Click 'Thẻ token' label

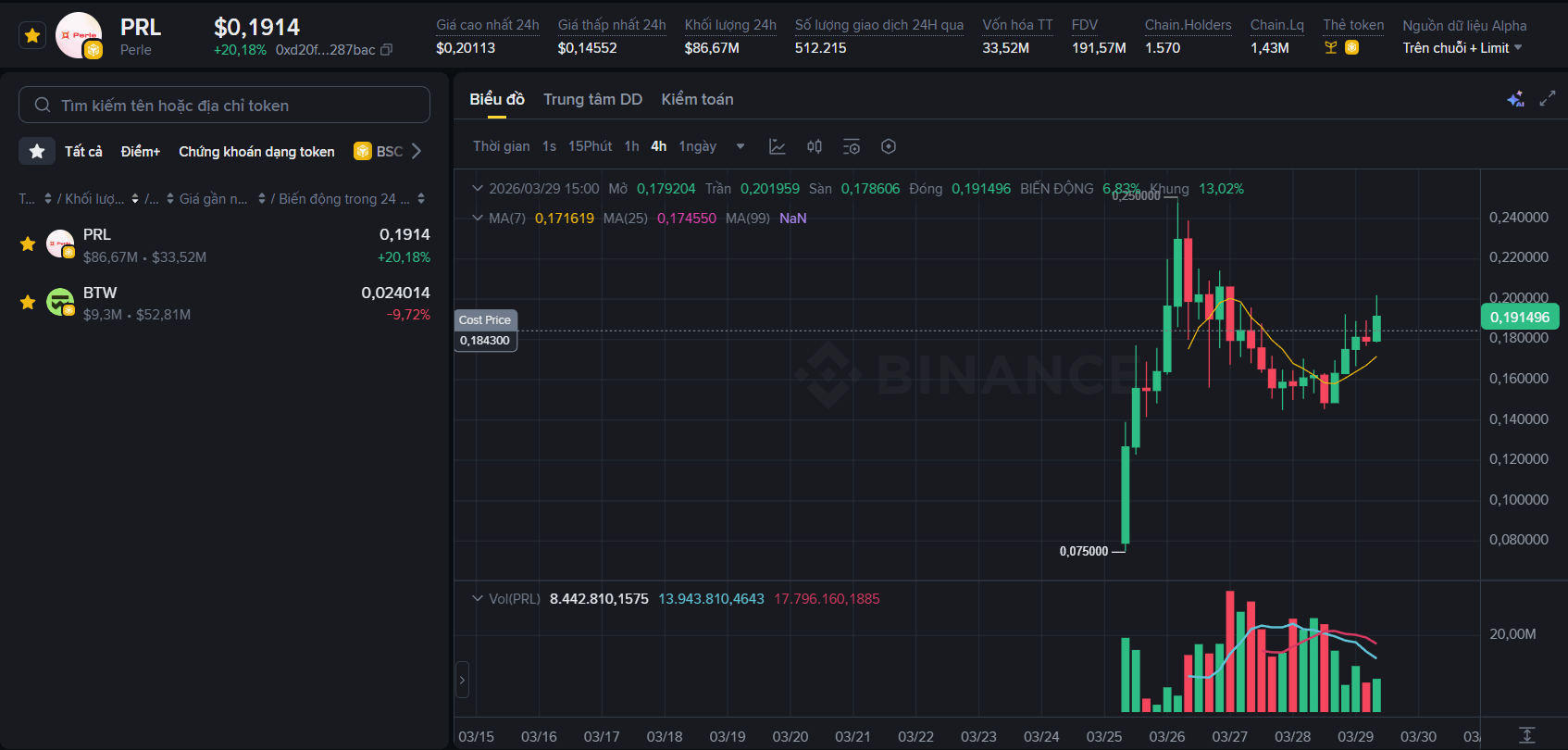click(1353, 25)
